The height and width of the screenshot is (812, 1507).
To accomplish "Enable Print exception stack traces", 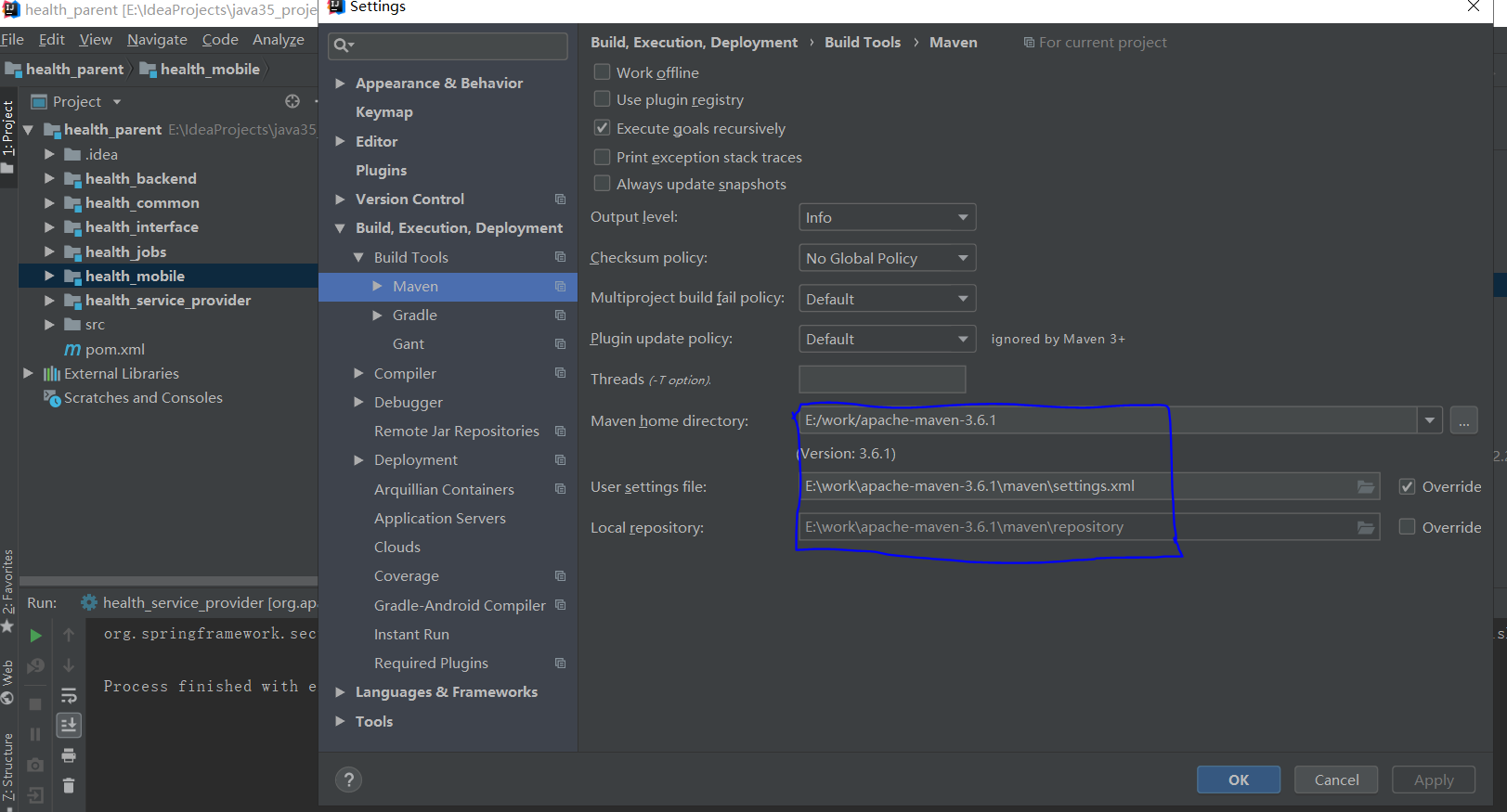I will pos(602,157).
